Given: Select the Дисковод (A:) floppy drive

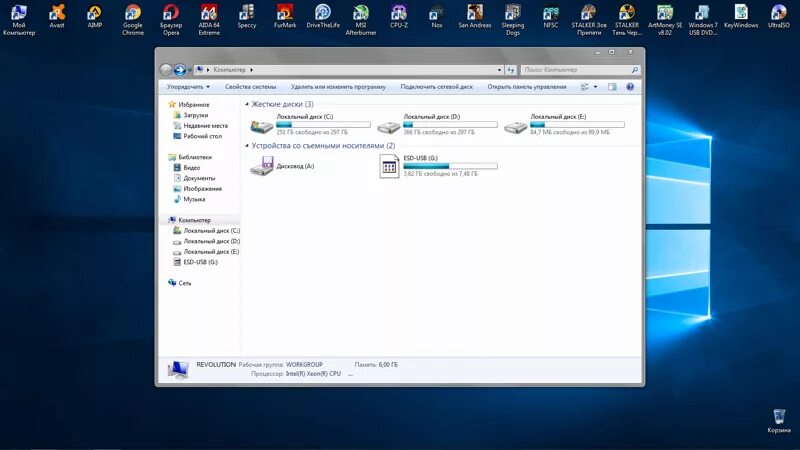Looking at the screenshot, I should point(282,166).
